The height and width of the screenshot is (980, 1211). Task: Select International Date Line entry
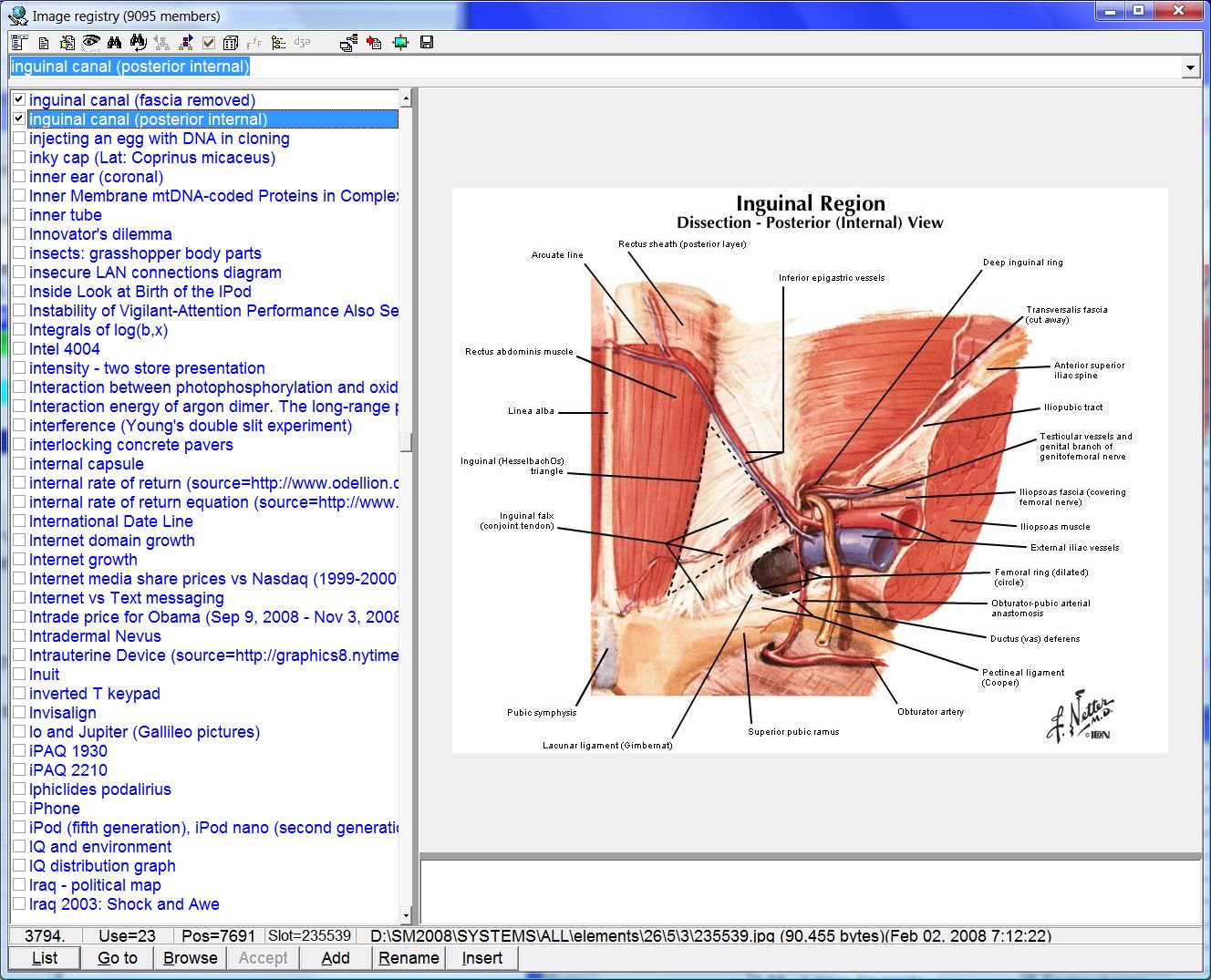[111, 521]
